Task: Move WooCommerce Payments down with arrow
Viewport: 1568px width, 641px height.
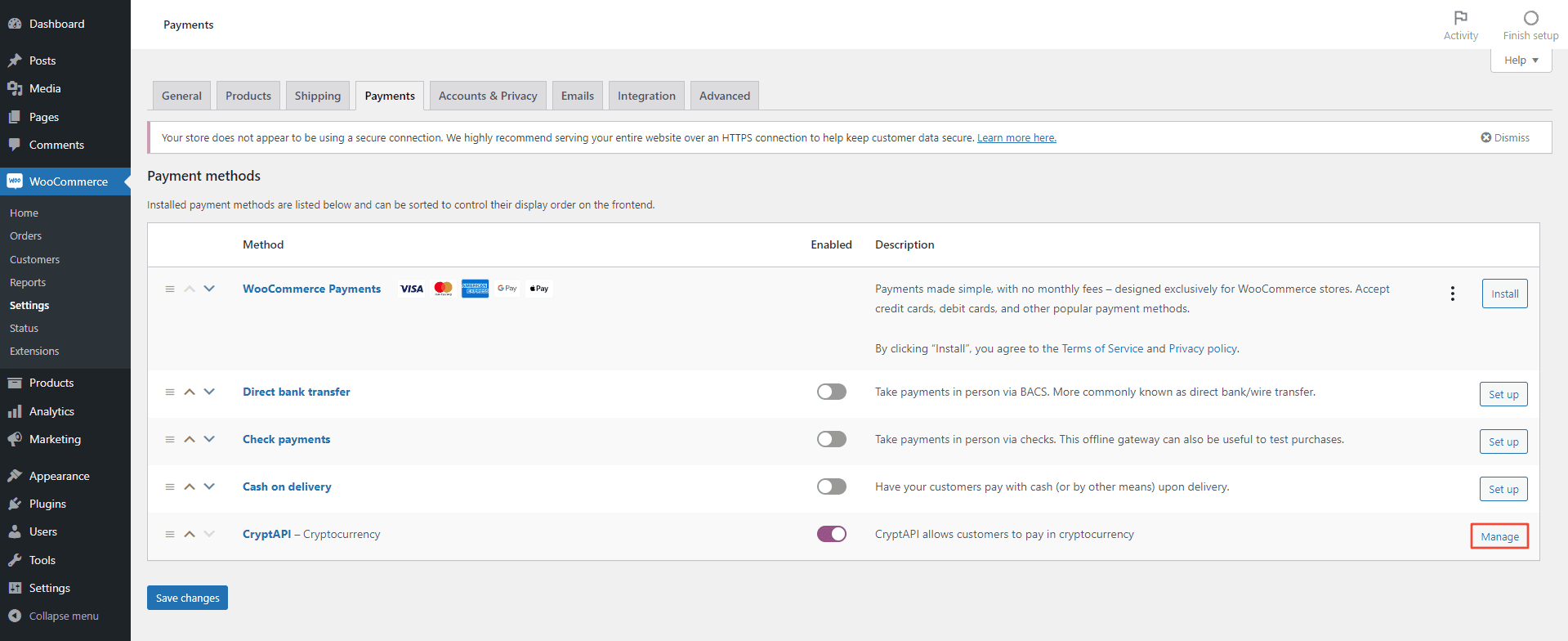Action: pos(209,289)
